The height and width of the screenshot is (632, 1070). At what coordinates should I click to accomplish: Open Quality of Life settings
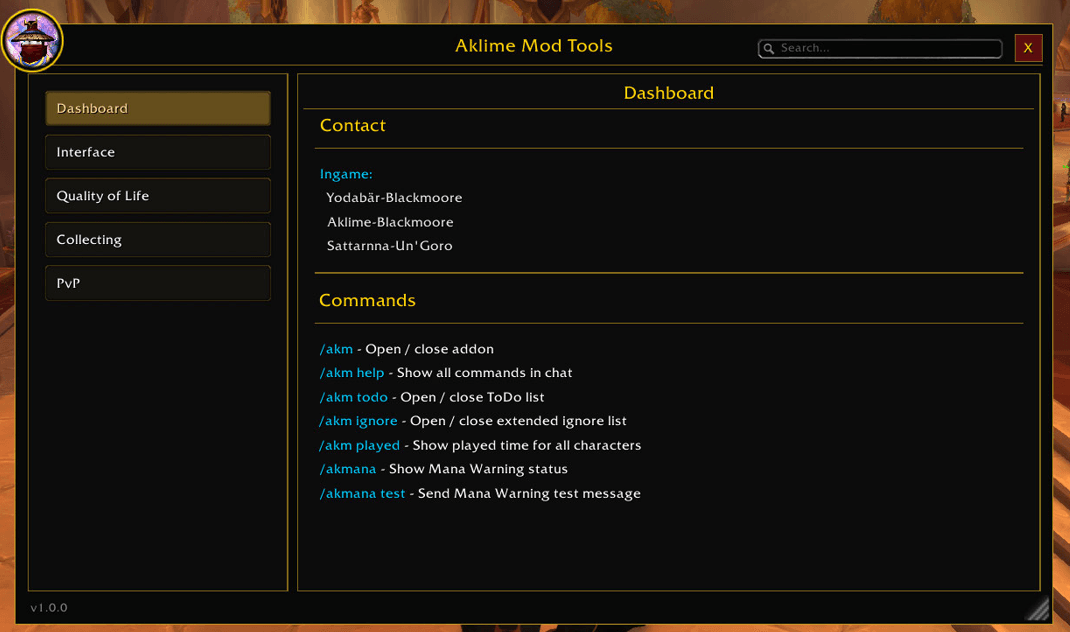[x=158, y=196]
